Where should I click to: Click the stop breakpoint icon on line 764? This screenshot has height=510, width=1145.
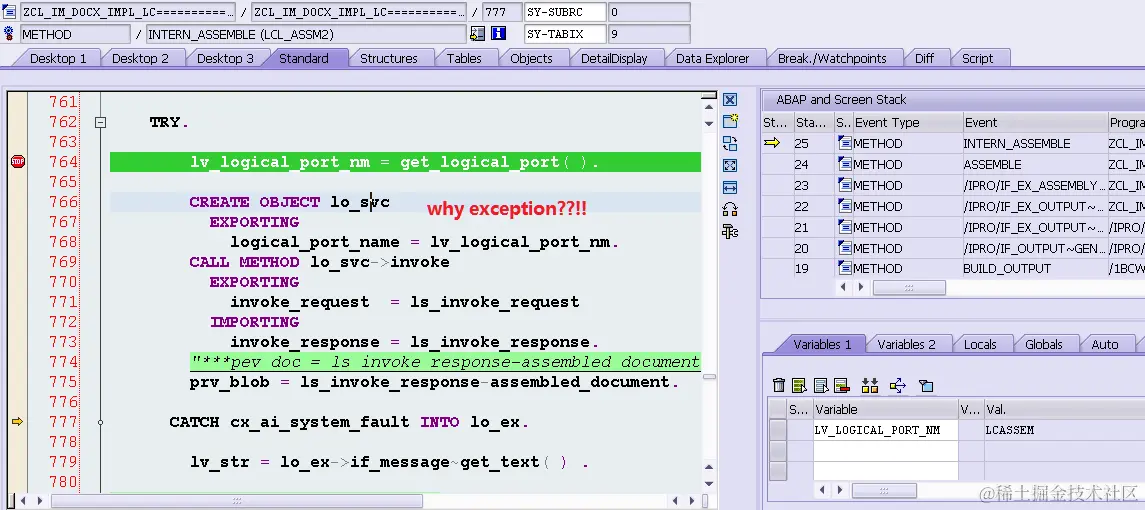click(18, 161)
